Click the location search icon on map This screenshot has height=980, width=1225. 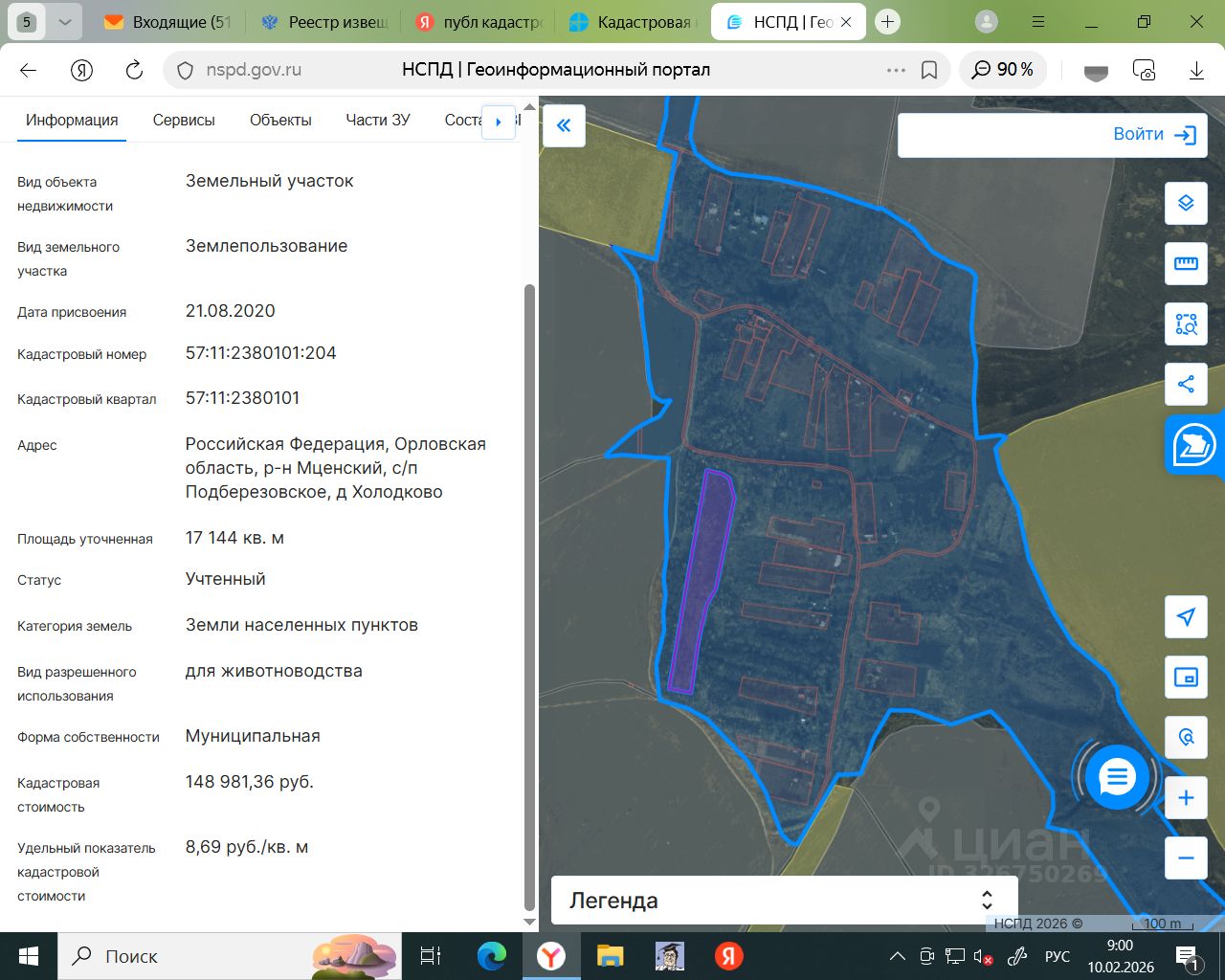[x=1186, y=738]
